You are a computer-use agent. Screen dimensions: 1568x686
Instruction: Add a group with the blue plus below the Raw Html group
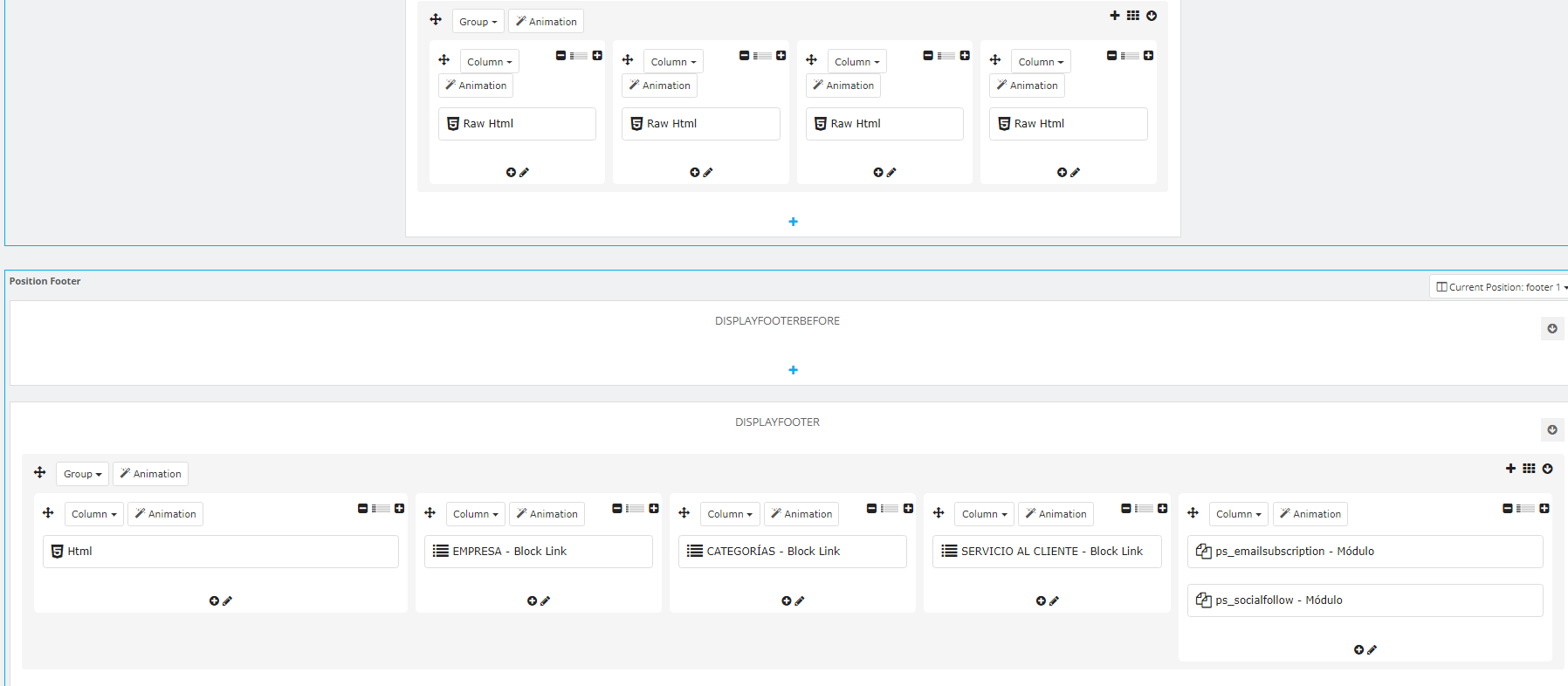[x=793, y=222]
